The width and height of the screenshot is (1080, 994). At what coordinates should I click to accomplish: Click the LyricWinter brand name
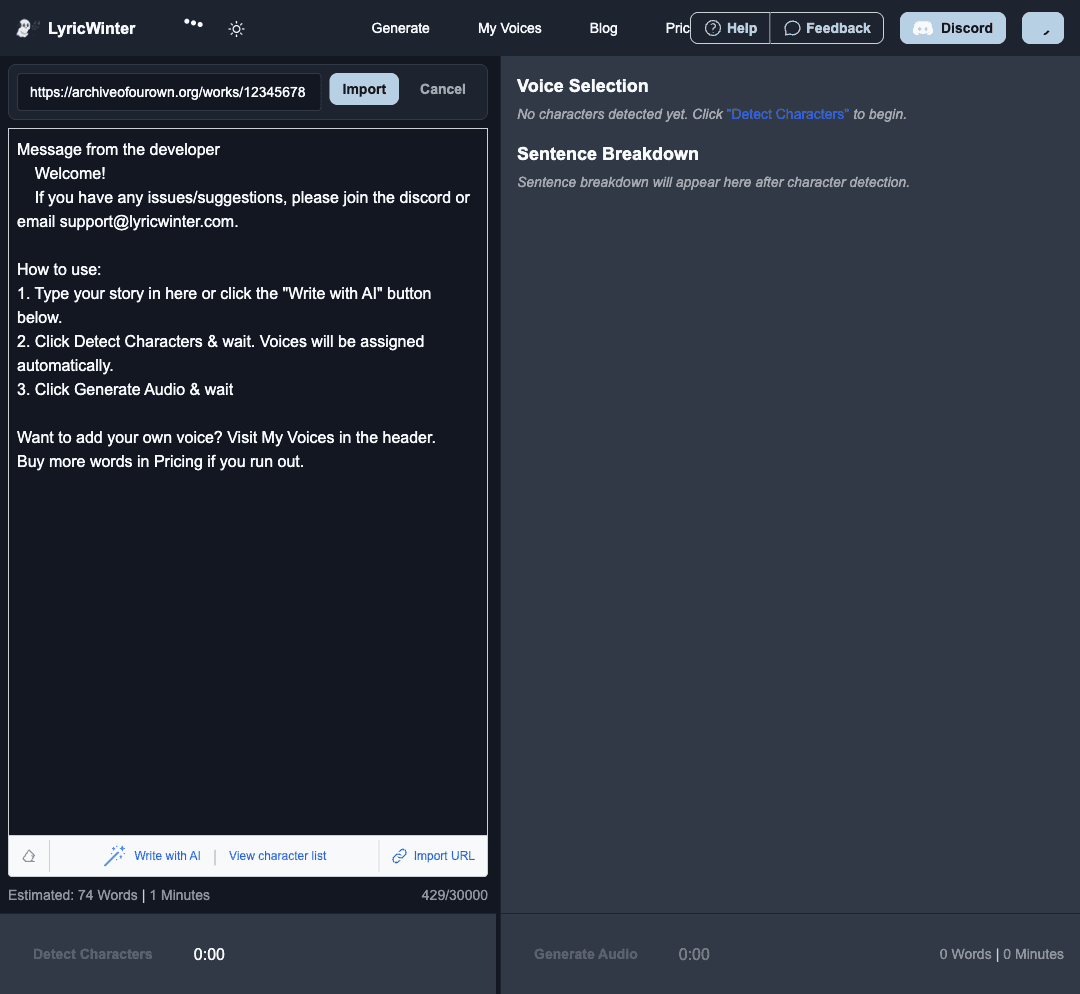[92, 28]
